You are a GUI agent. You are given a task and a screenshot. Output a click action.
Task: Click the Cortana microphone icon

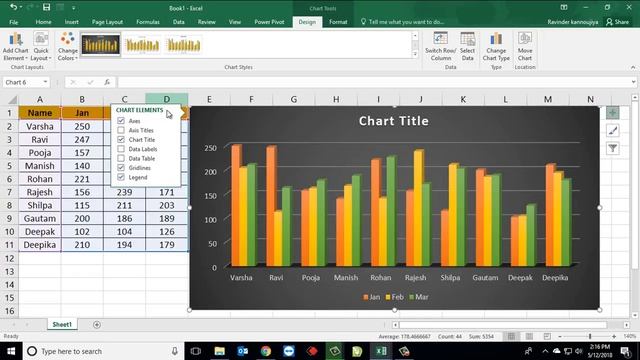[x=175, y=351]
